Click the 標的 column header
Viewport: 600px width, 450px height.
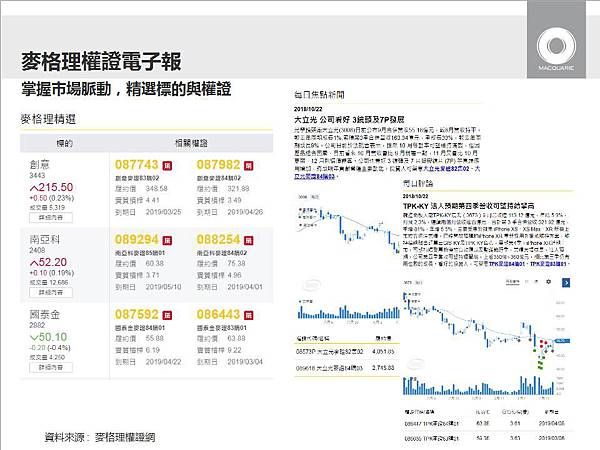coord(64,143)
